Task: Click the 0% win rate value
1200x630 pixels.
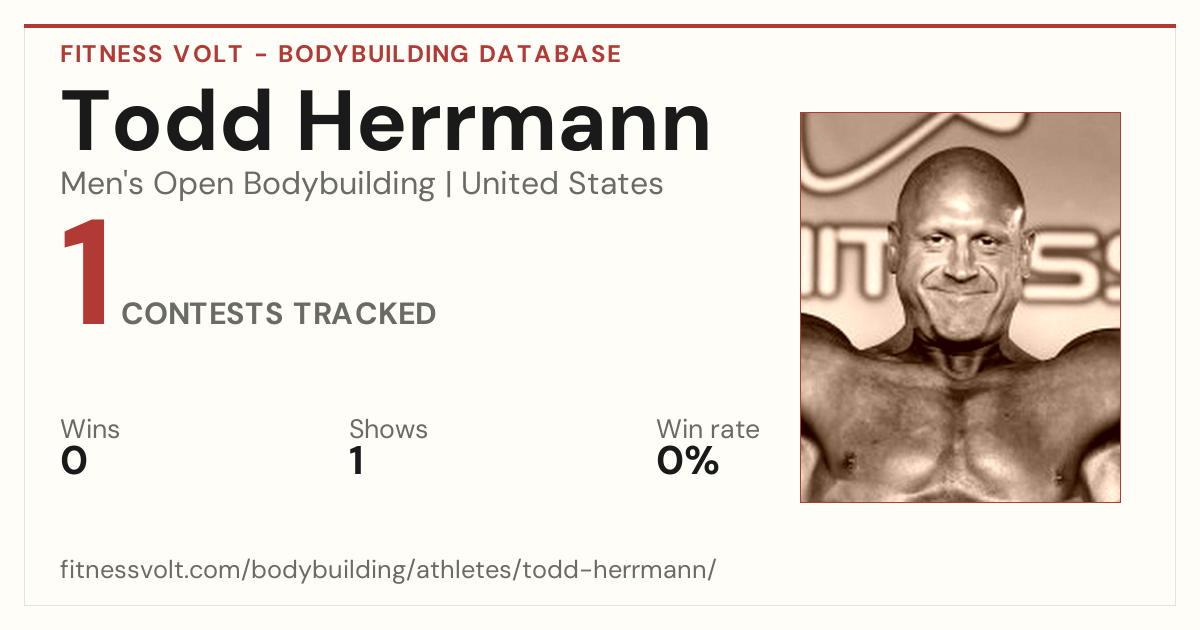Action: (x=688, y=461)
